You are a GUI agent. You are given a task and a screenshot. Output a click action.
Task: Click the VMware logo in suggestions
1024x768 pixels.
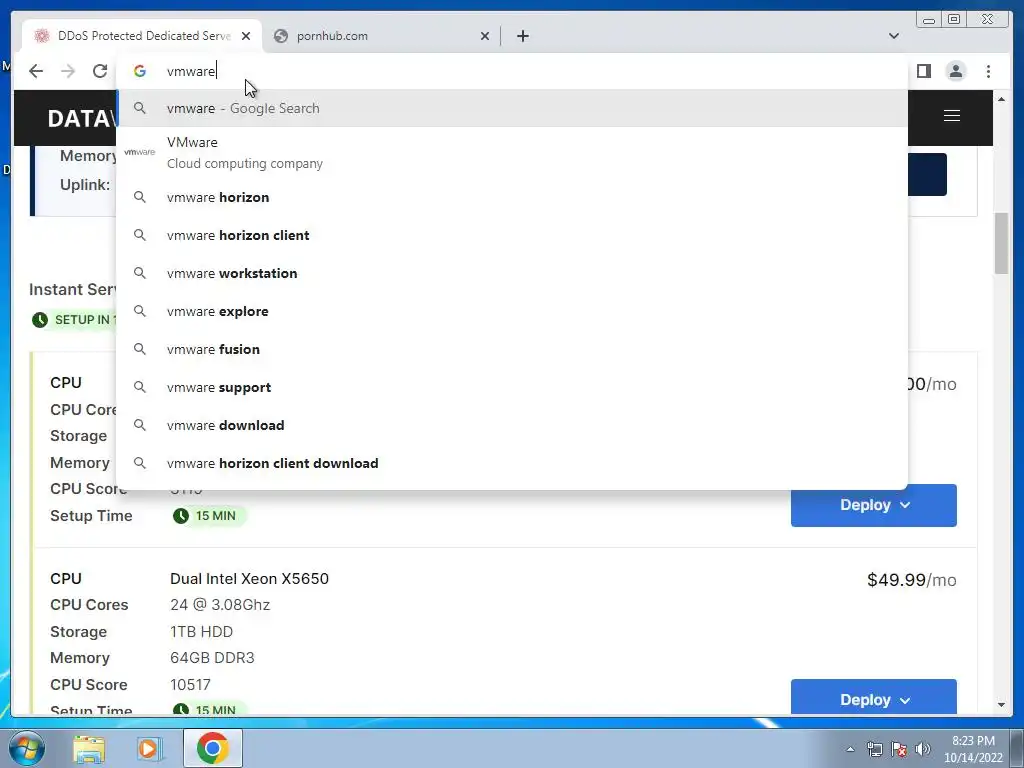pyautogui.click(x=140, y=152)
